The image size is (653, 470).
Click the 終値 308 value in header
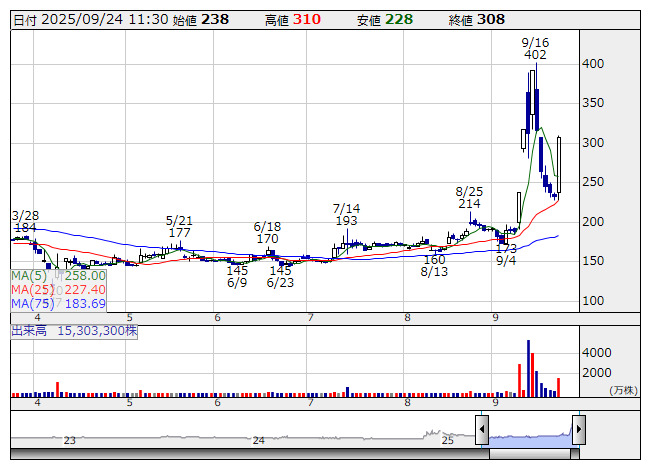click(x=491, y=19)
